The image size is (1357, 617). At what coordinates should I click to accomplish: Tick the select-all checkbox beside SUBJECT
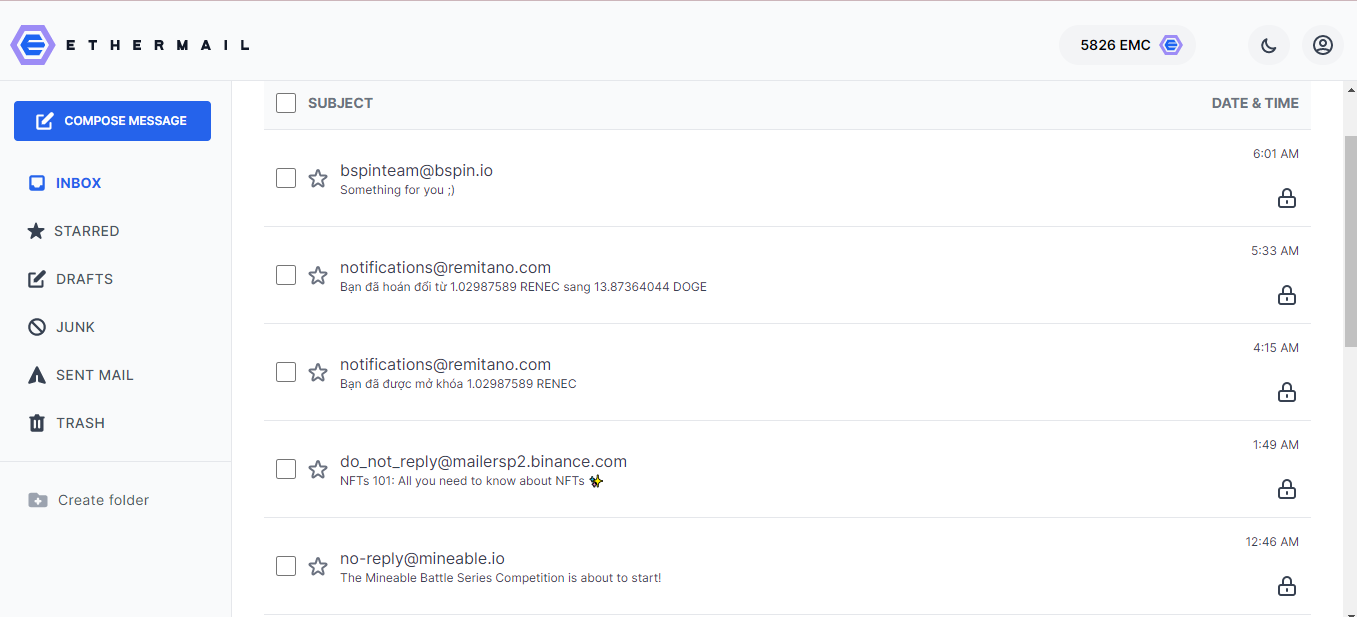(286, 103)
